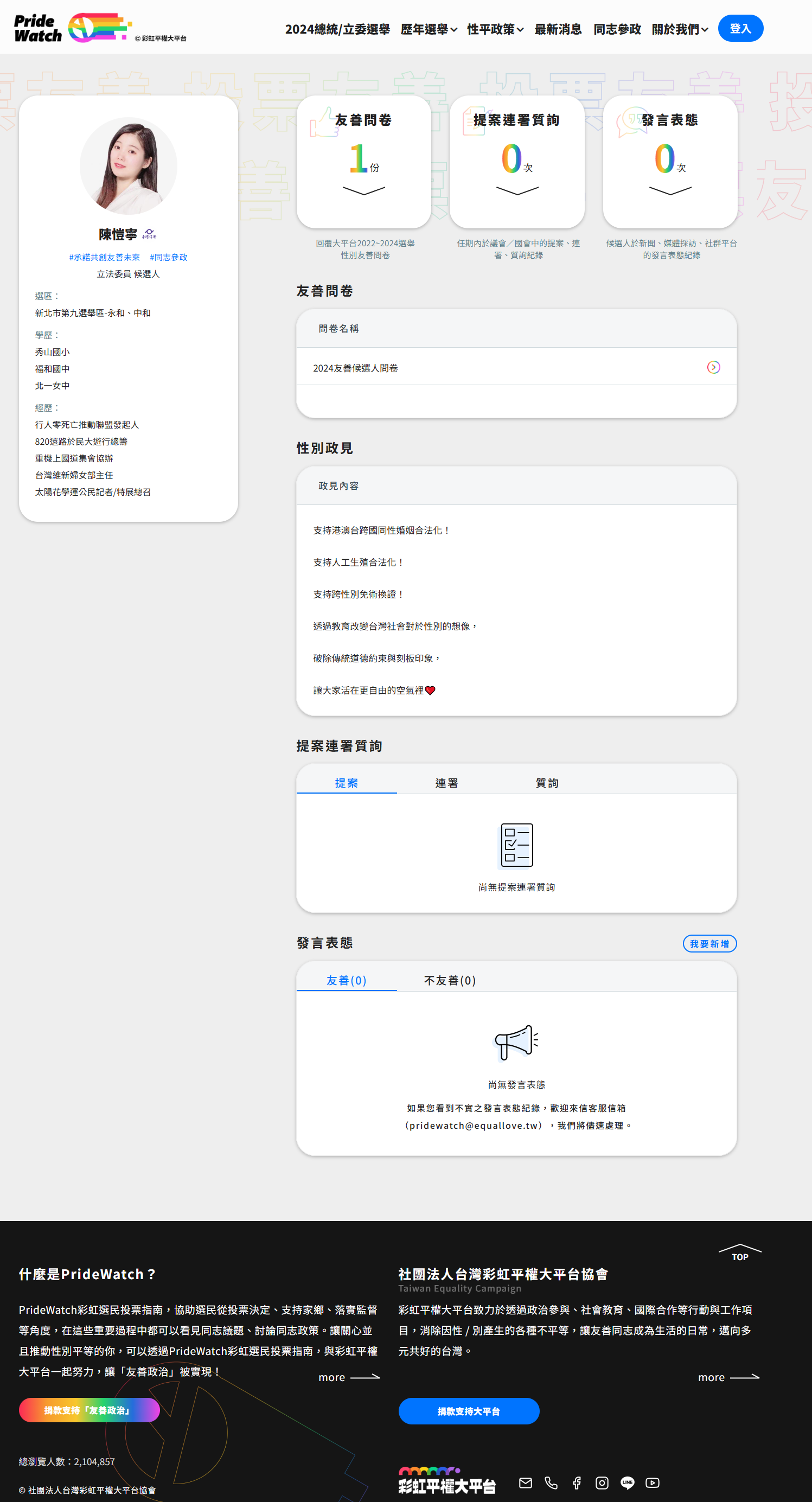Expand the 歷年選舉 dropdown menu
Screen dimensions: 812x1502
click(429, 29)
